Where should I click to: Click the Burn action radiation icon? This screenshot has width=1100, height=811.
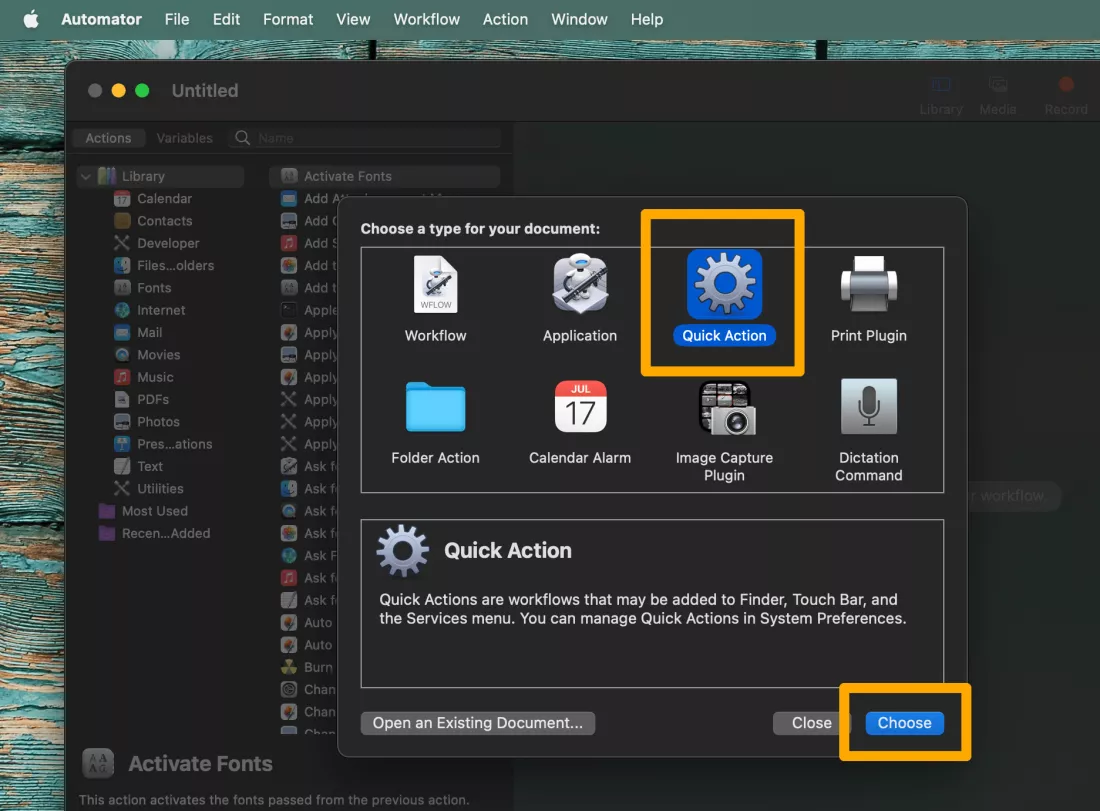tap(289, 667)
